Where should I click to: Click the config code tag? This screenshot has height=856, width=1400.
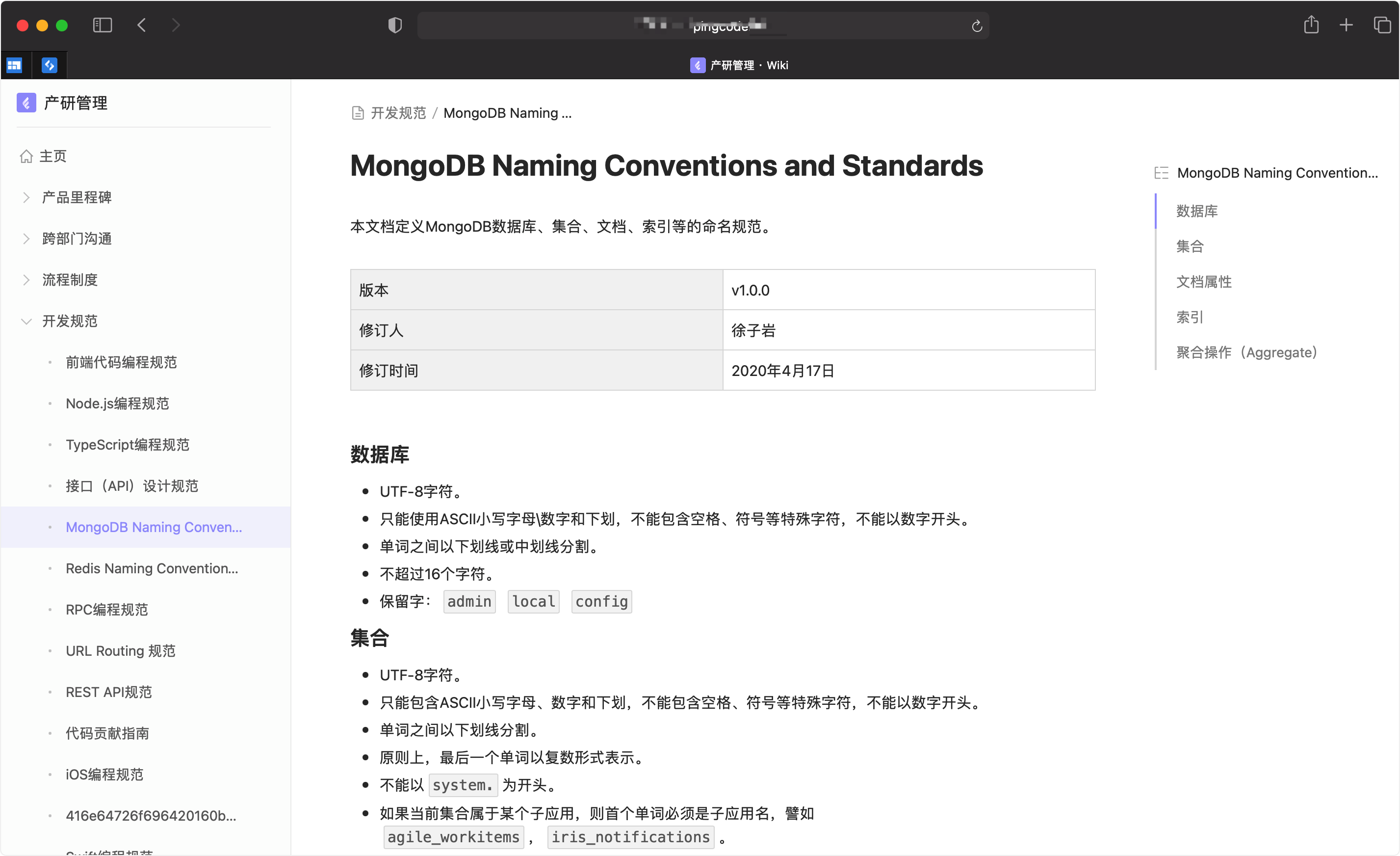601,601
